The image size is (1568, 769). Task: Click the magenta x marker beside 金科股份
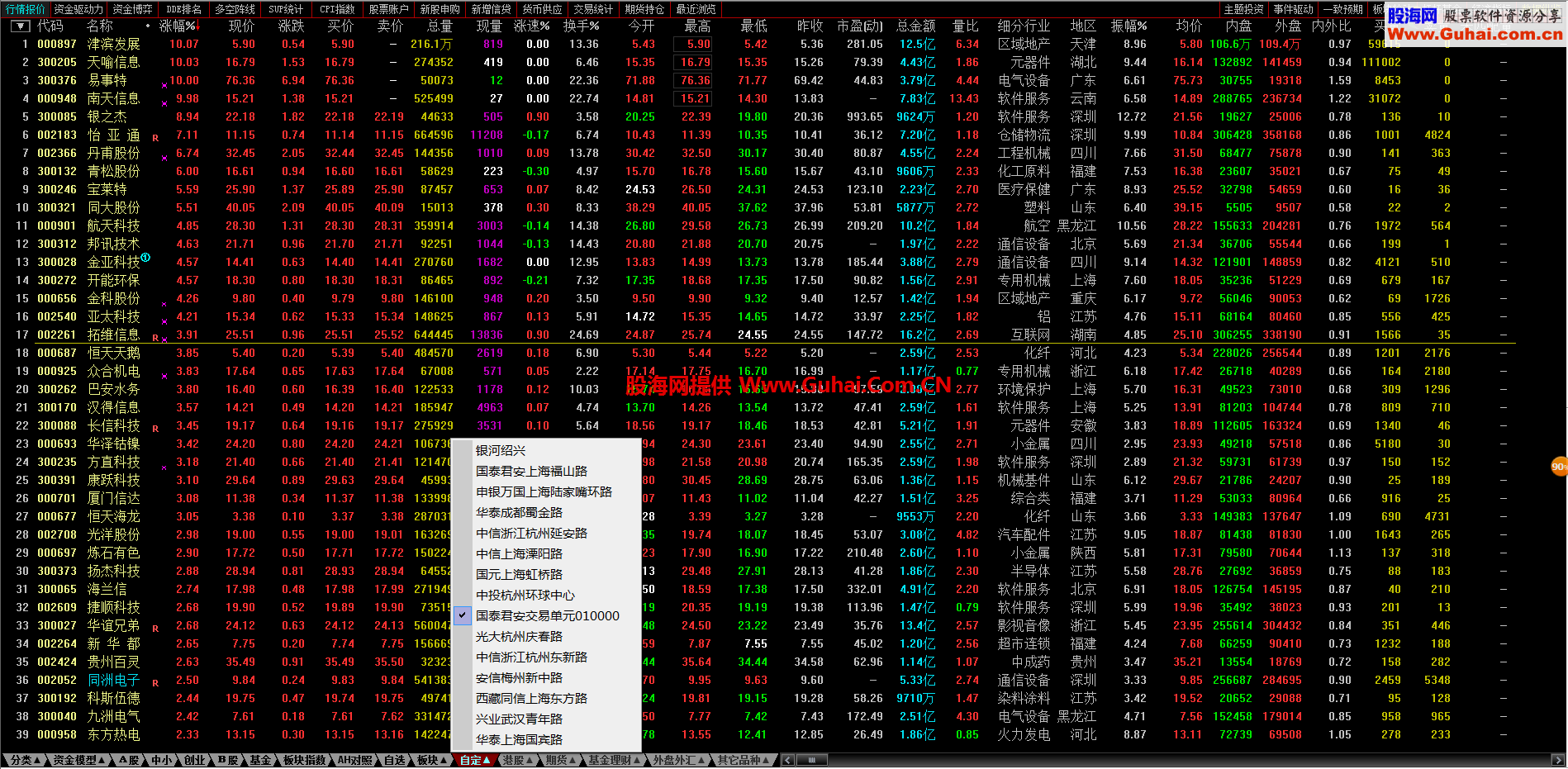(x=164, y=303)
